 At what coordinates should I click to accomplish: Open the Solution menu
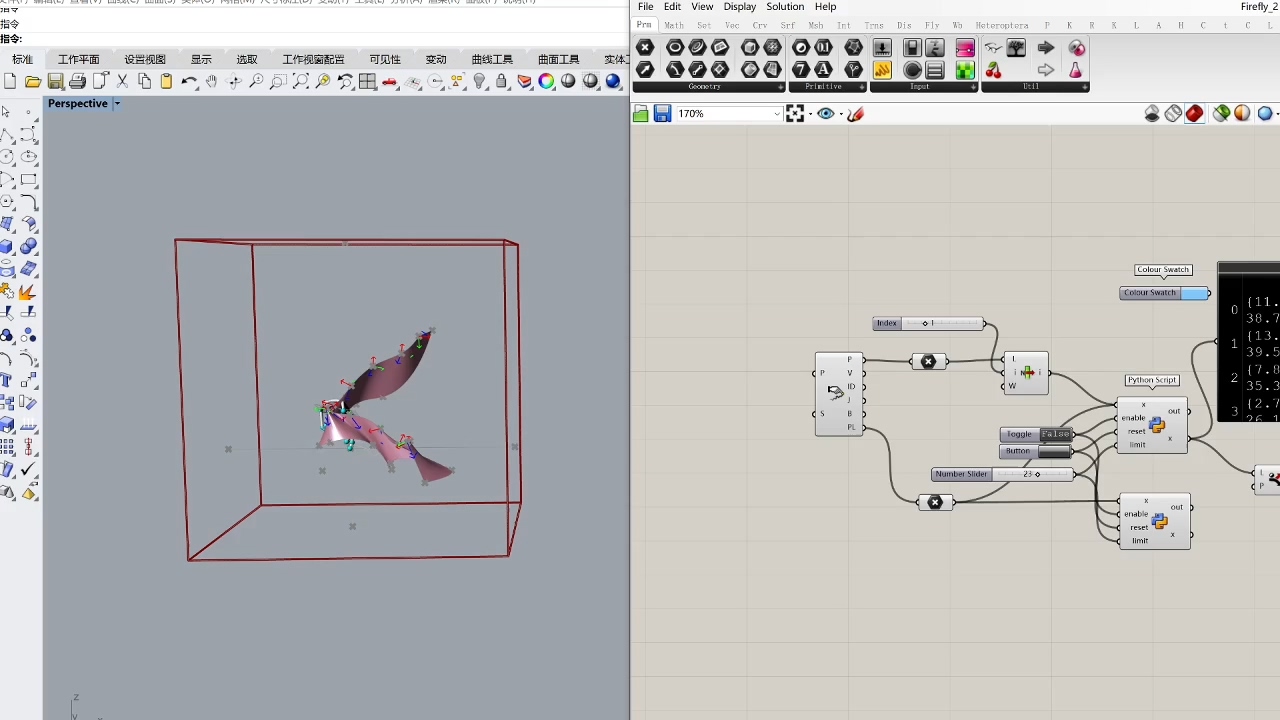(785, 7)
